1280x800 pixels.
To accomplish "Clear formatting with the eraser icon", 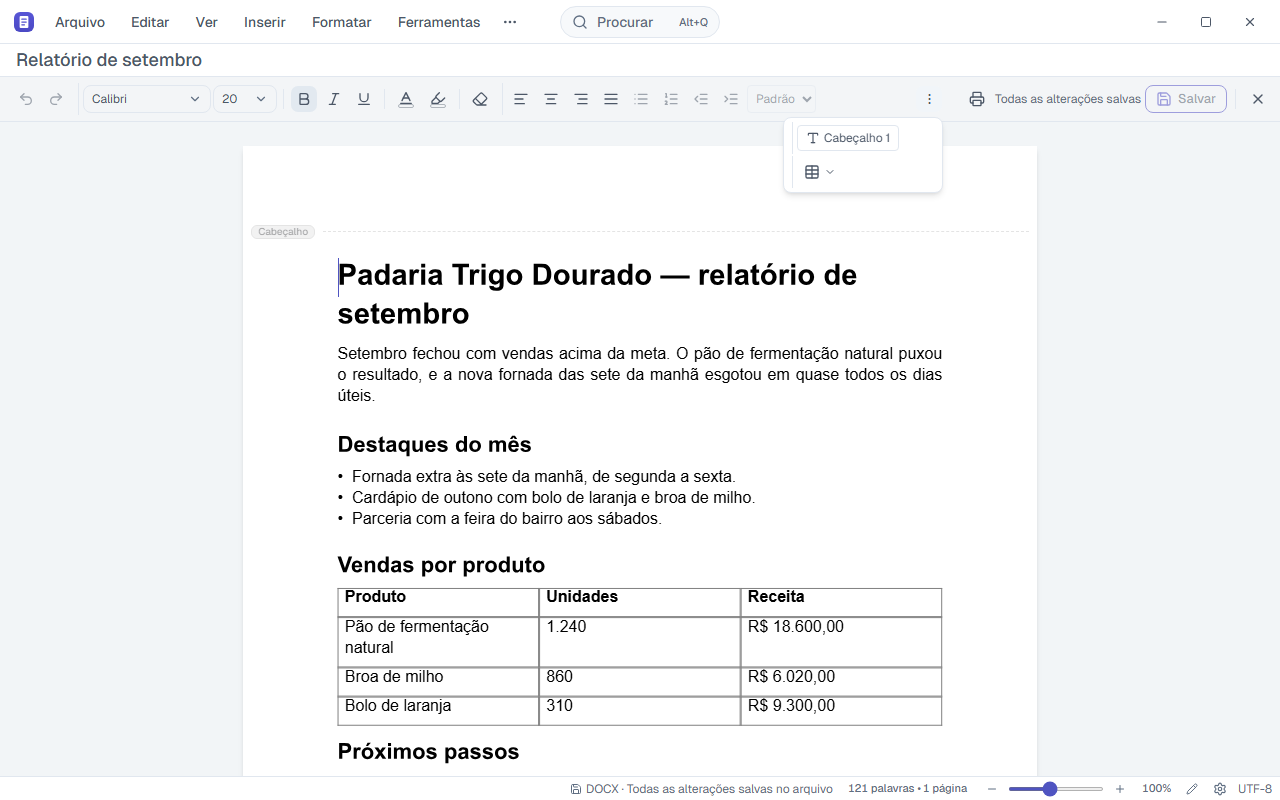I will (x=480, y=99).
